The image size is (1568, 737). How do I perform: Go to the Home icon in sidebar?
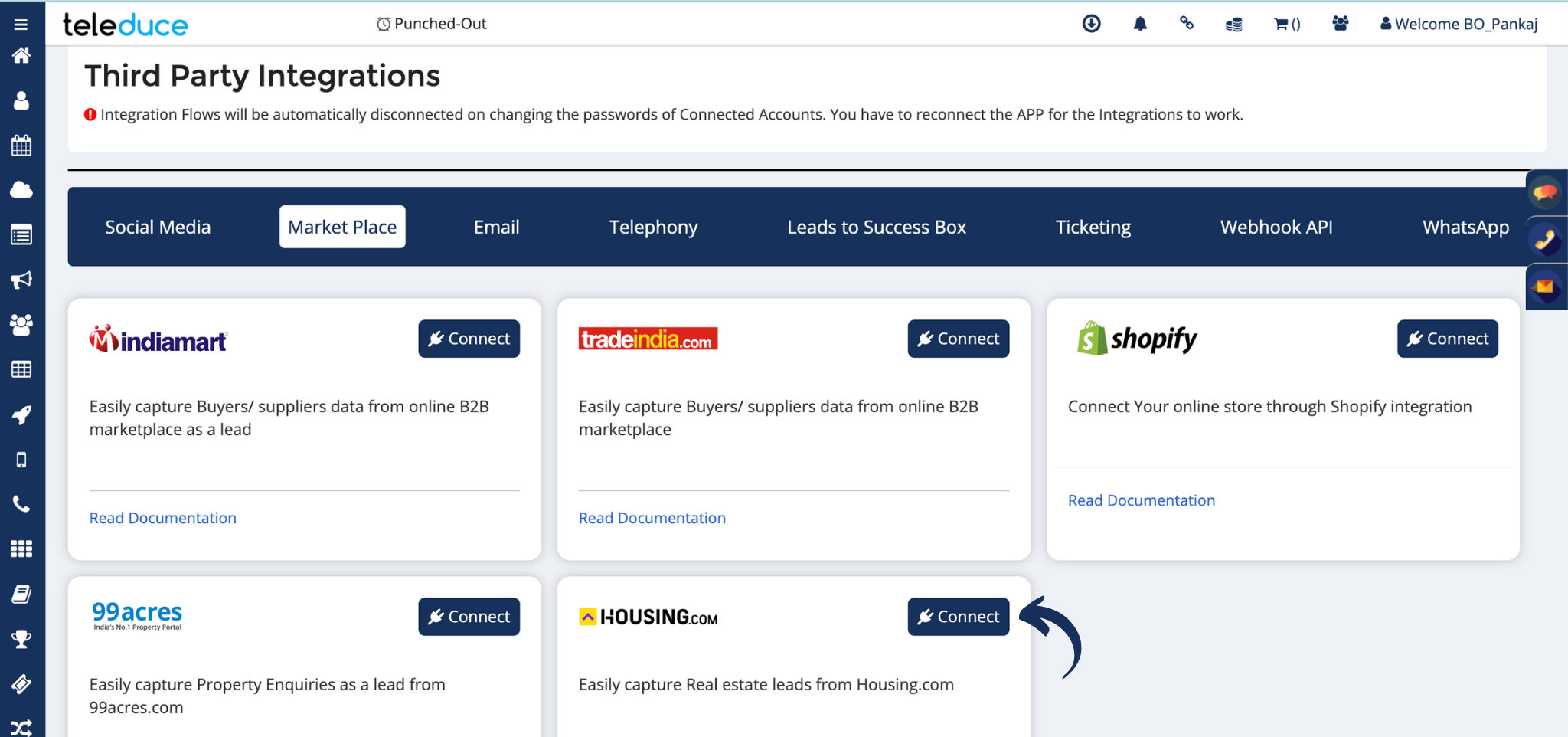[21, 56]
